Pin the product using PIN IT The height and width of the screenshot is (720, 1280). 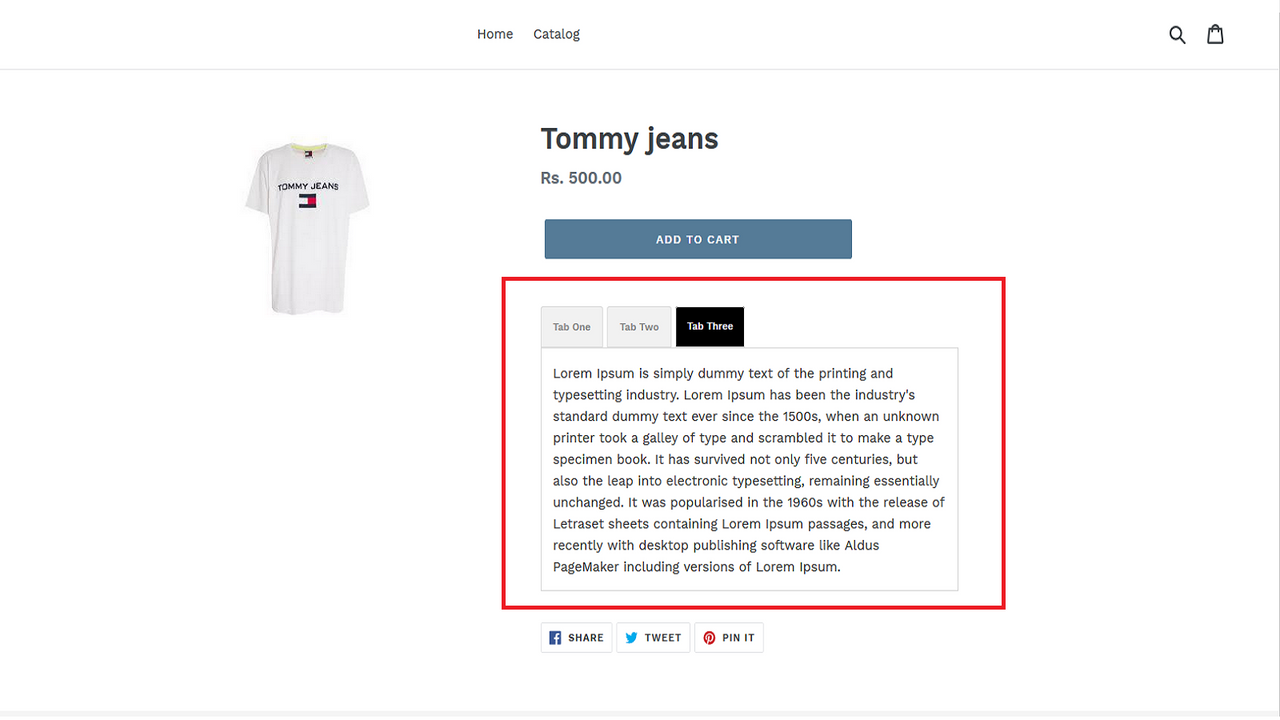pyautogui.click(x=729, y=637)
